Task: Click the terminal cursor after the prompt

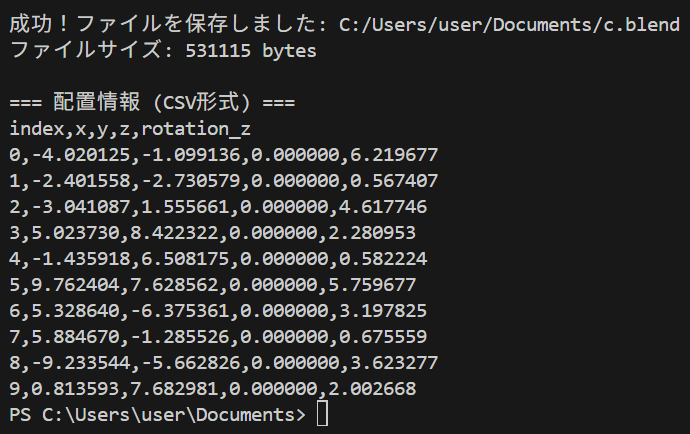Action: 322,414
